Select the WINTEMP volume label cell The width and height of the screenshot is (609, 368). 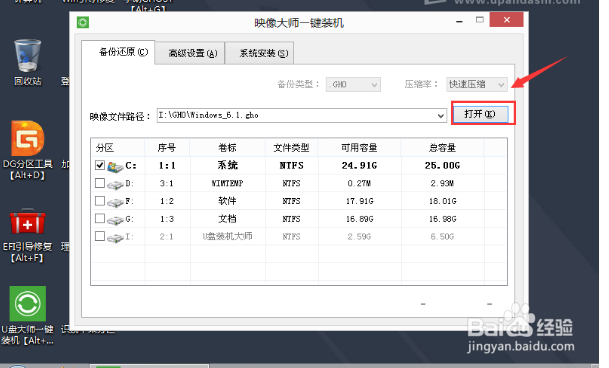228,183
